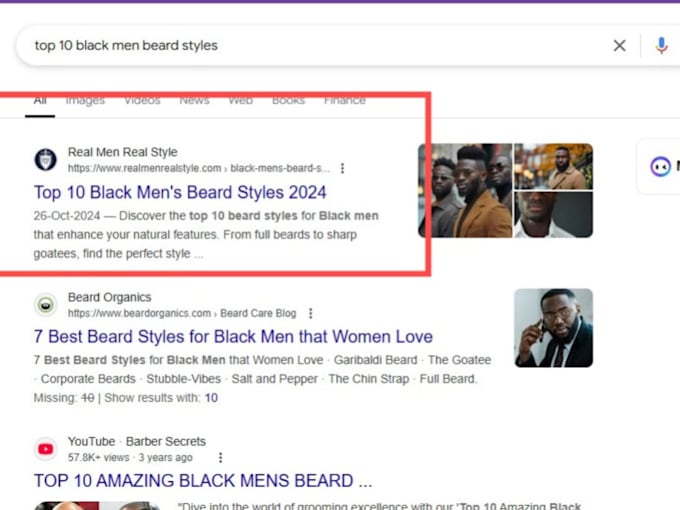The height and width of the screenshot is (510, 680).
Task: Open more options for Real Men Real Style result
Action: pyautogui.click(x=342, y=168)
